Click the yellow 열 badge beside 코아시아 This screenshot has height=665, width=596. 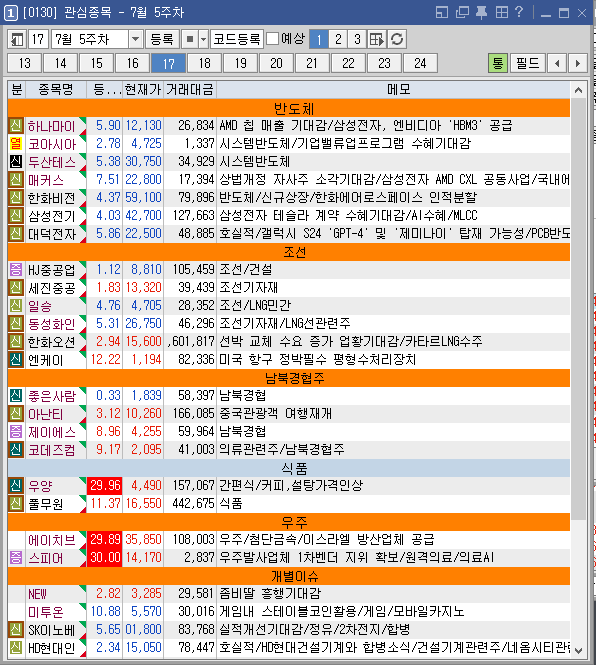[16, 143]
